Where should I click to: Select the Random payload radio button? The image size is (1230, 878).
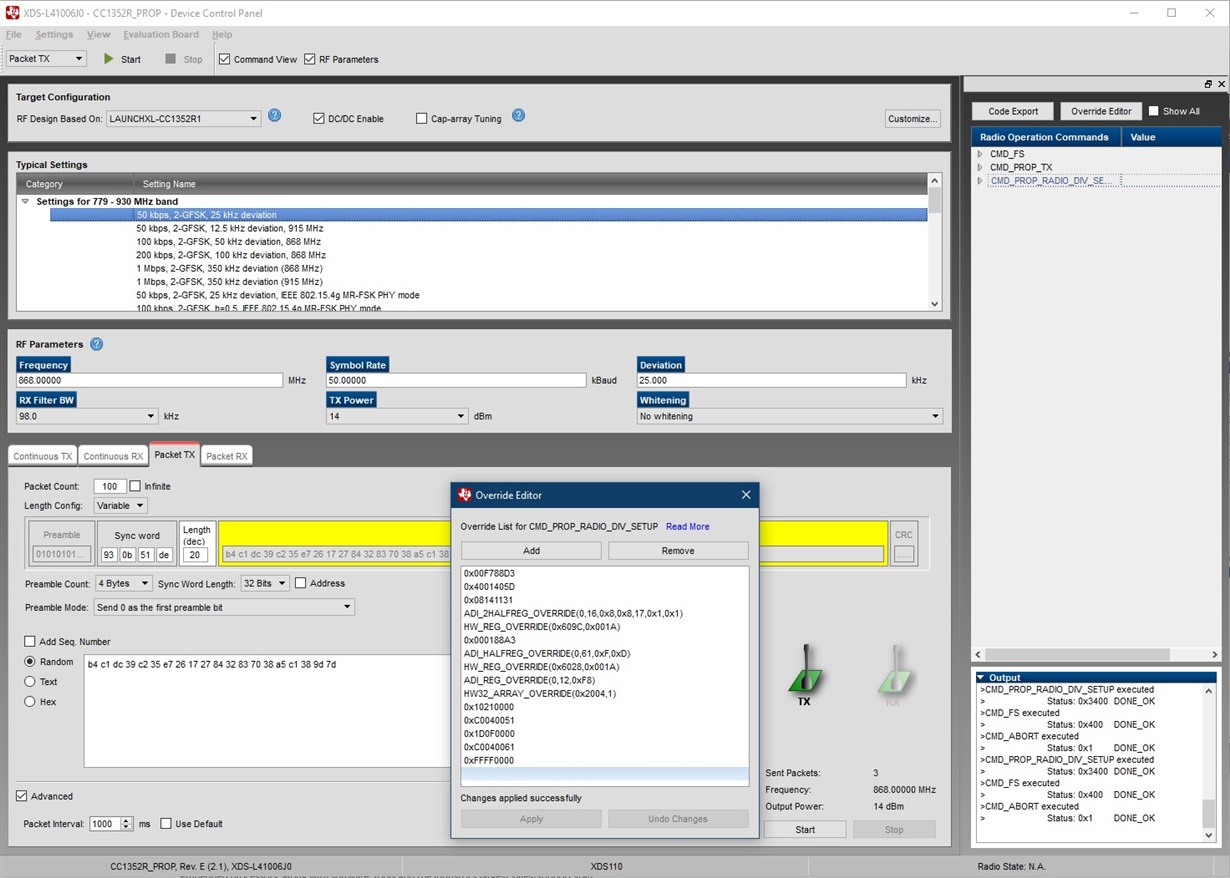coord(30,662)
